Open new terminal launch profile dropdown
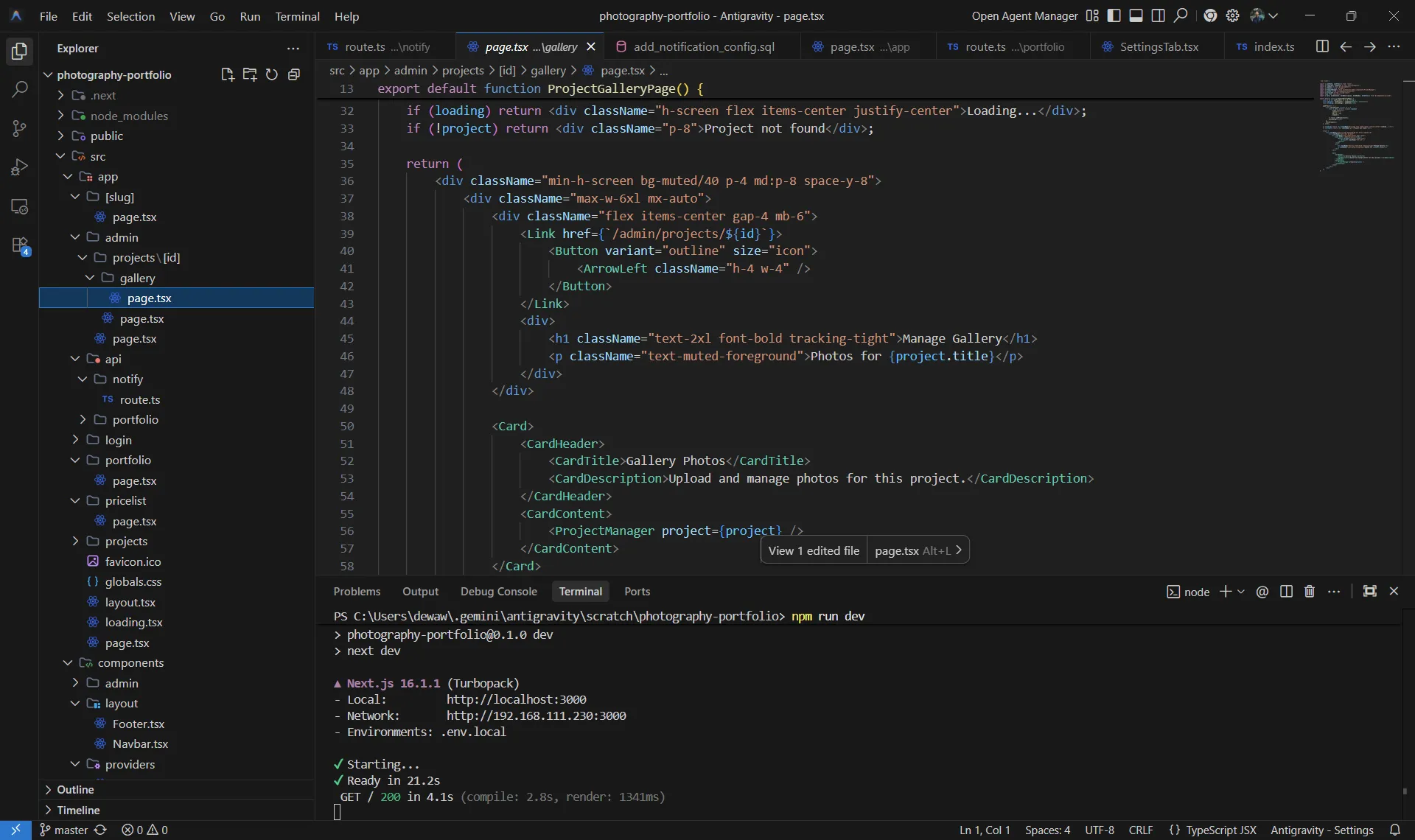Image resolution: width=1415 pixels, height=840 pixels. click(1241, 592)
